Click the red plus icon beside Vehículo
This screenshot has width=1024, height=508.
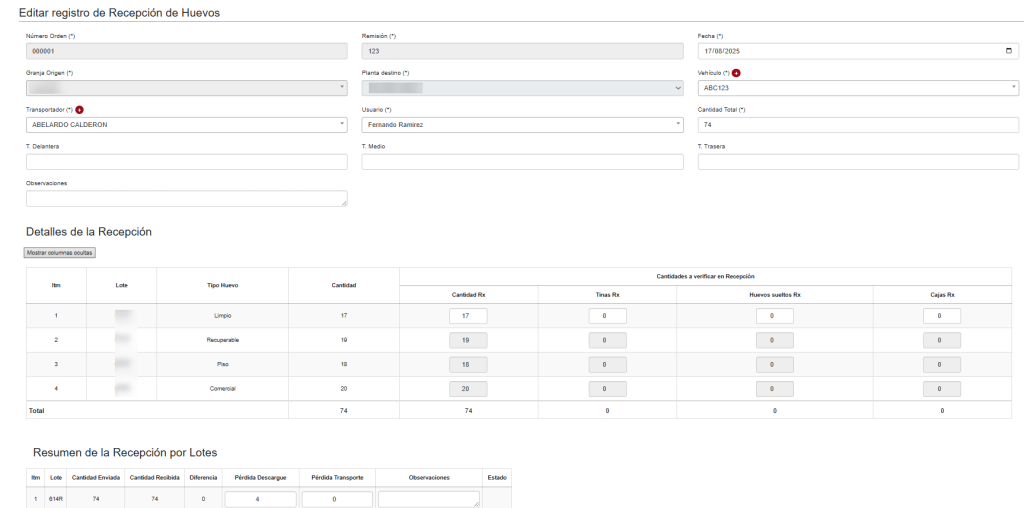coord(736,73)
